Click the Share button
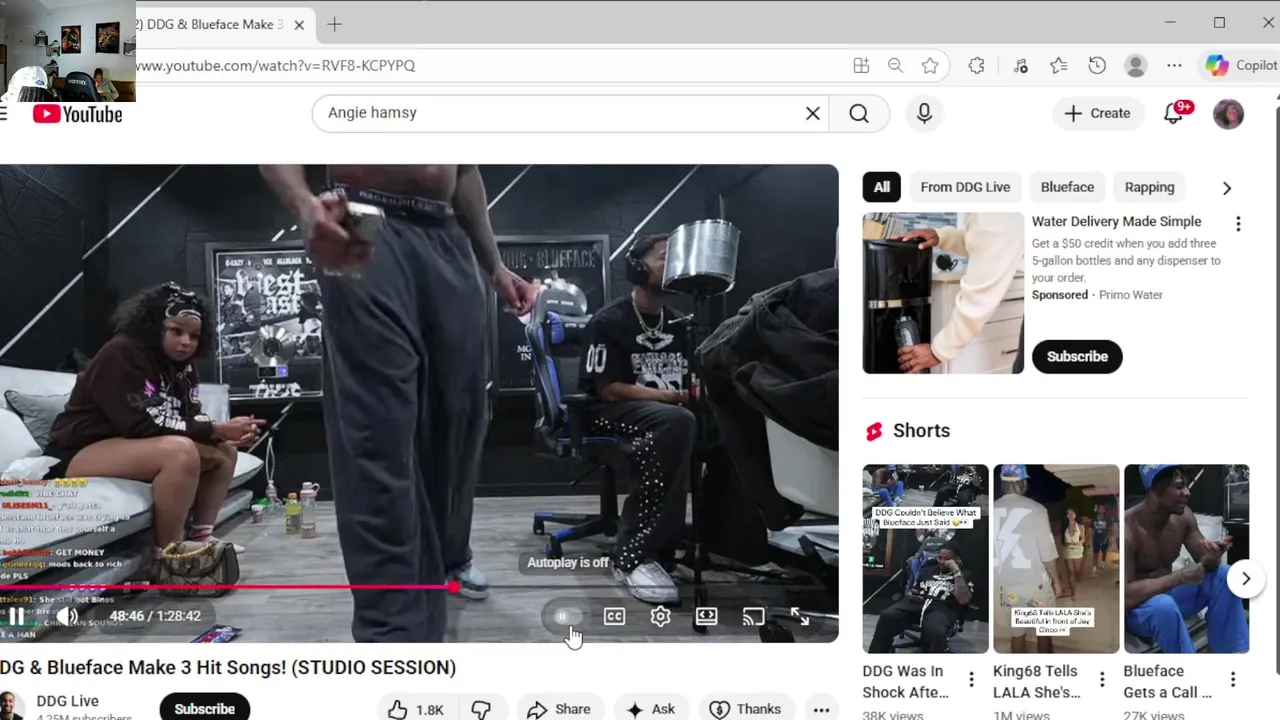 [x=559, y=709]
